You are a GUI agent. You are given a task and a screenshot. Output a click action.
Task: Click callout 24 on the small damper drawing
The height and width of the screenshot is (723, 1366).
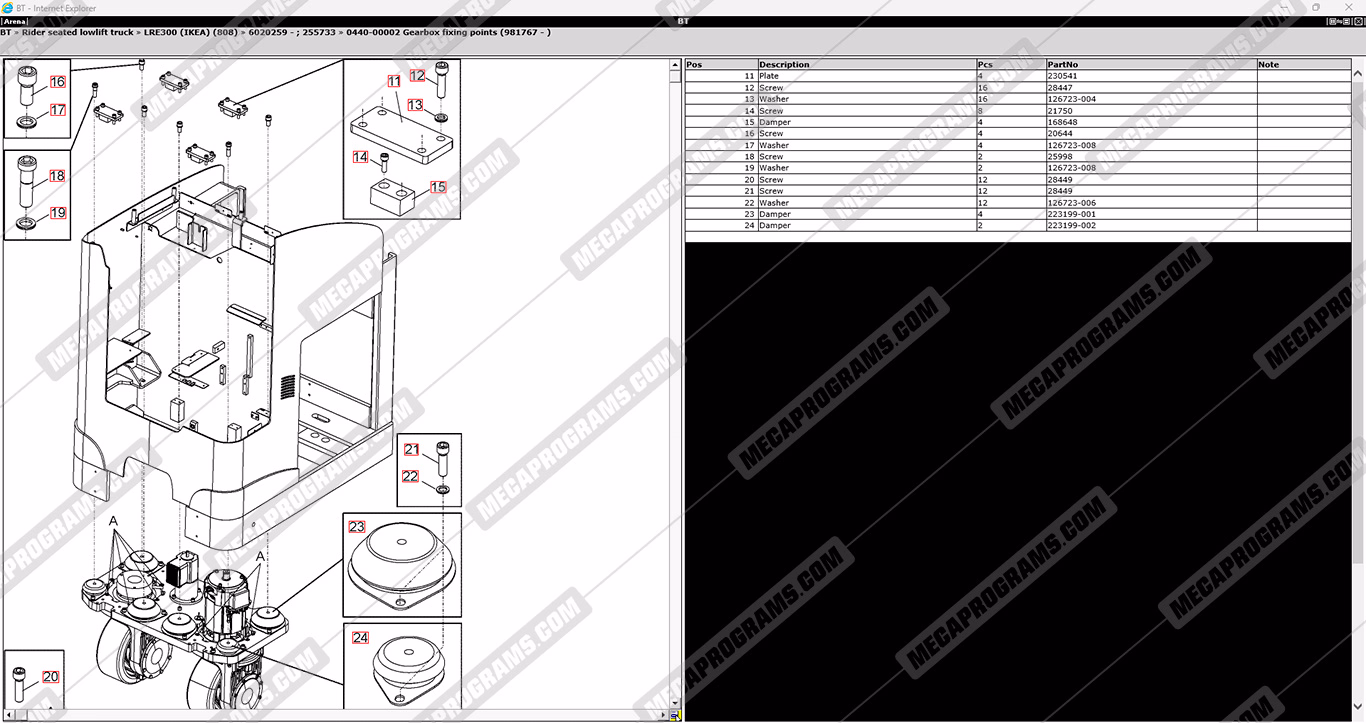360,637
